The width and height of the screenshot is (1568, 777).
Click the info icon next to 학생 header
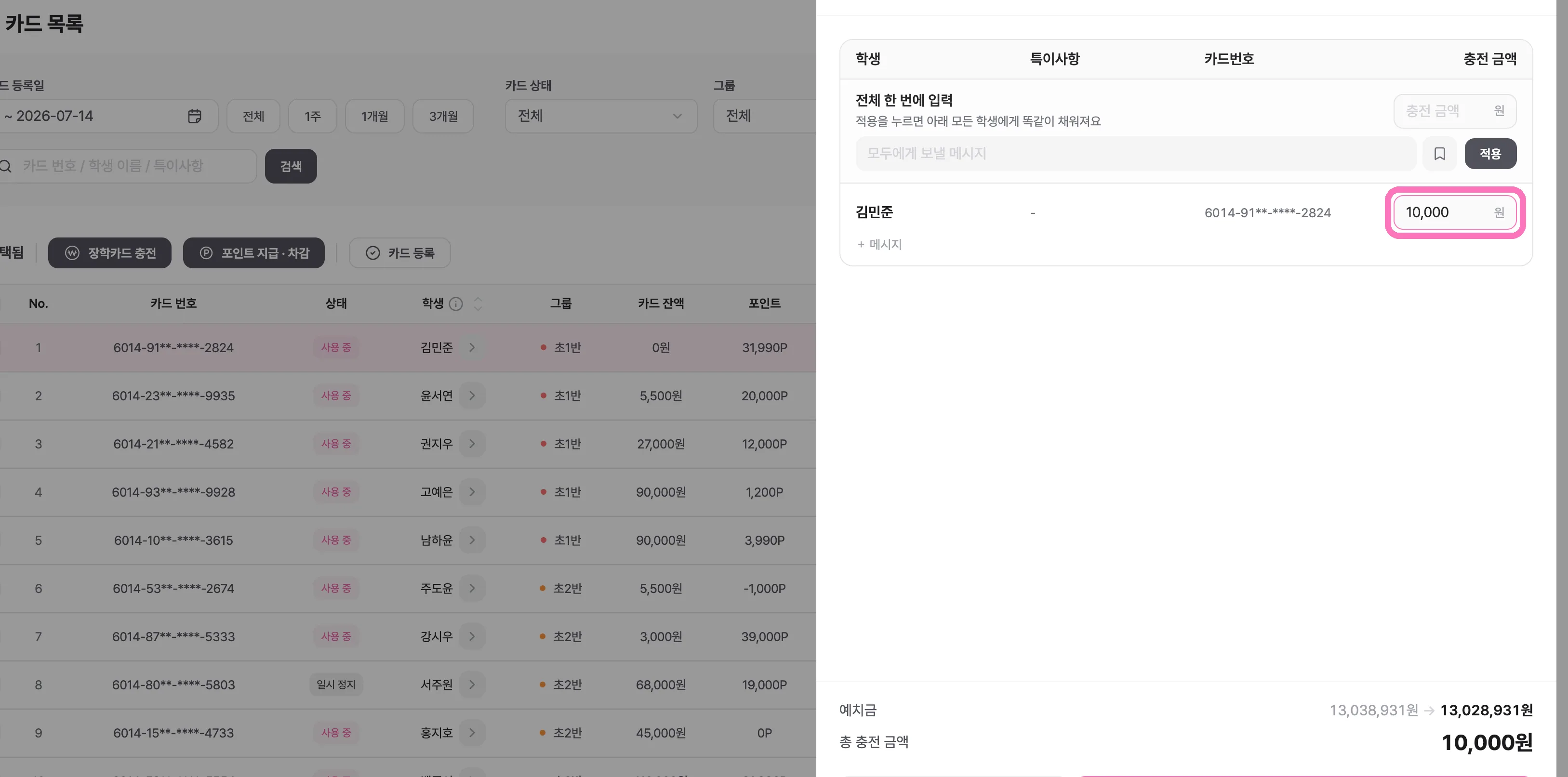[x=456, y=303]
